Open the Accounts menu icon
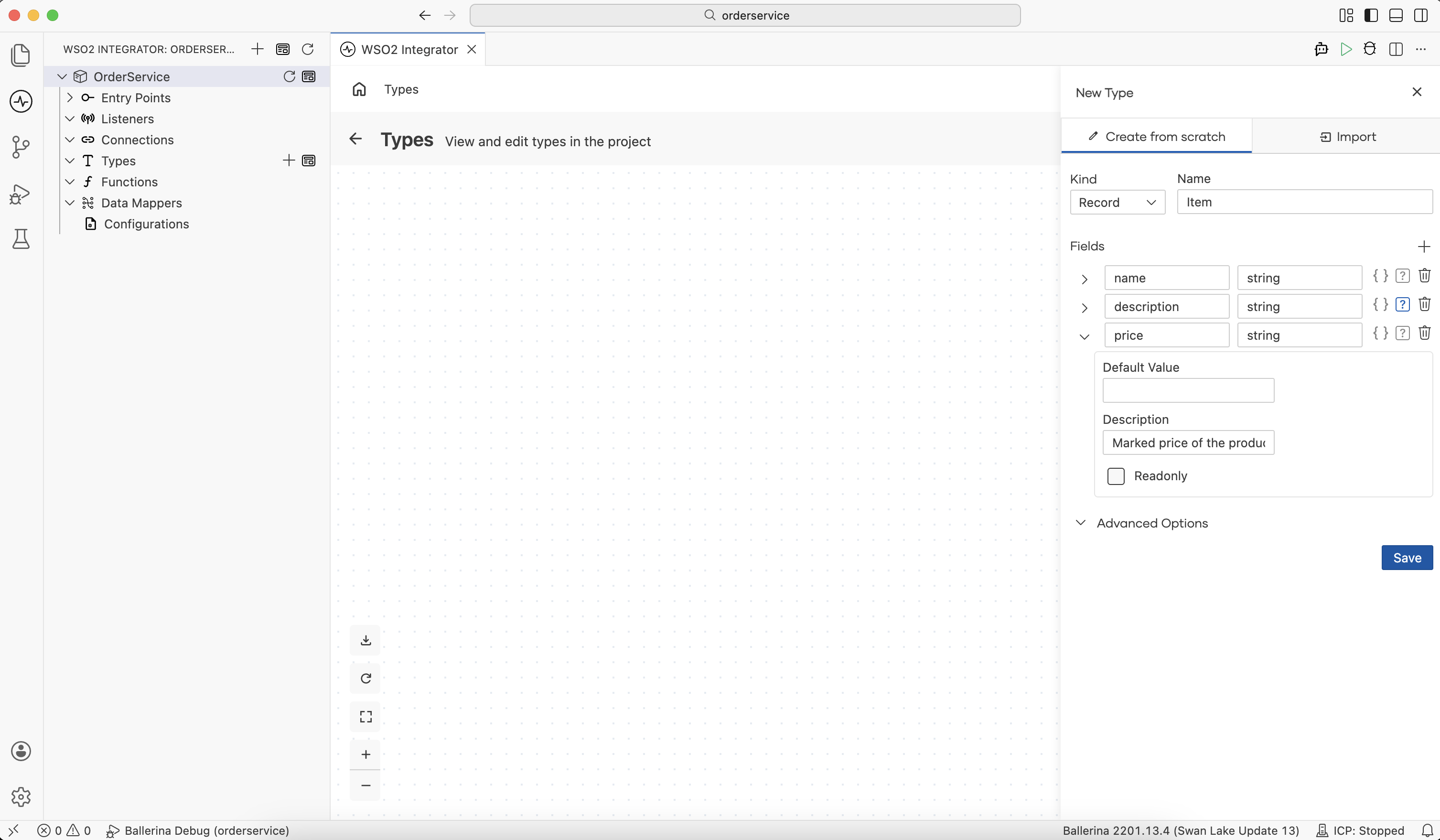 (21, 751)
